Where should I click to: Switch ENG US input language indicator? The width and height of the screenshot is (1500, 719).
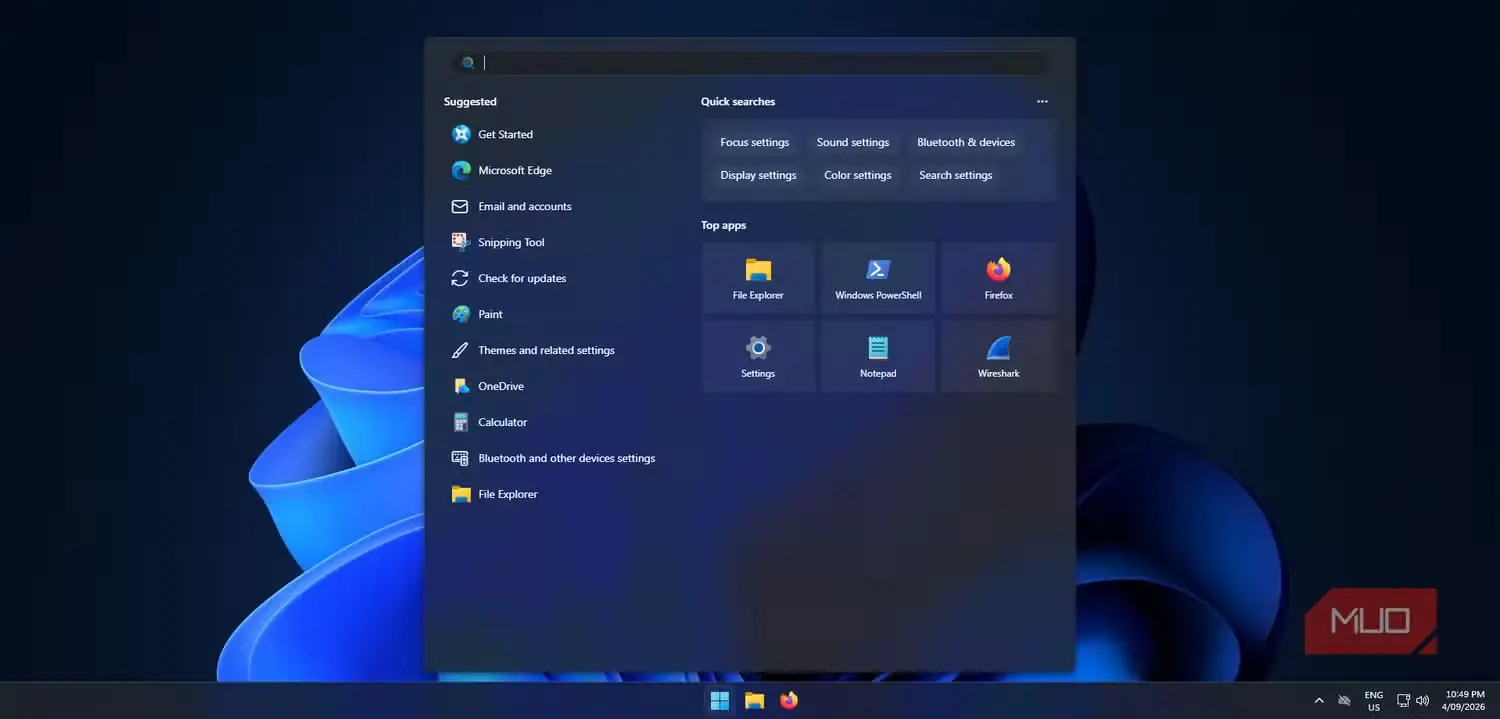[1374, 701]
